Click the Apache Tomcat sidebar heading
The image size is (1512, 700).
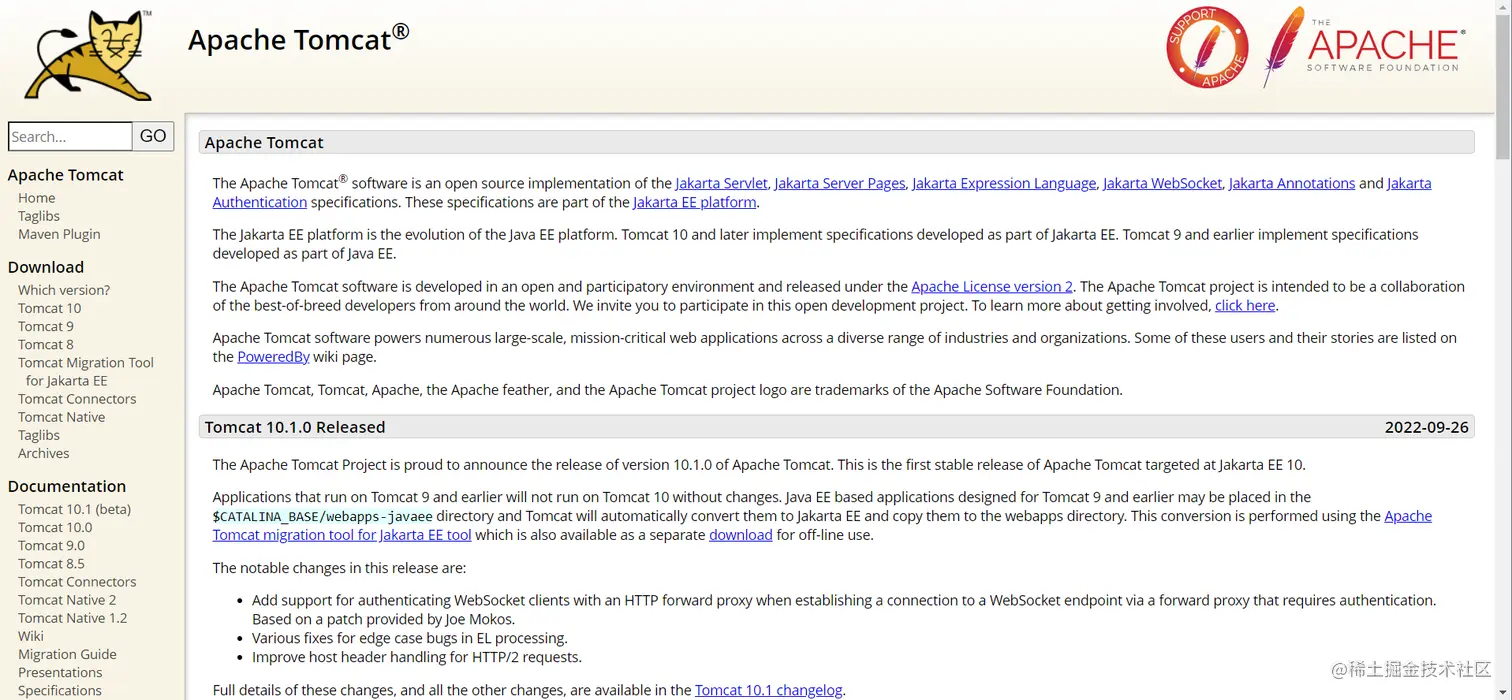(x=66, y=175)
